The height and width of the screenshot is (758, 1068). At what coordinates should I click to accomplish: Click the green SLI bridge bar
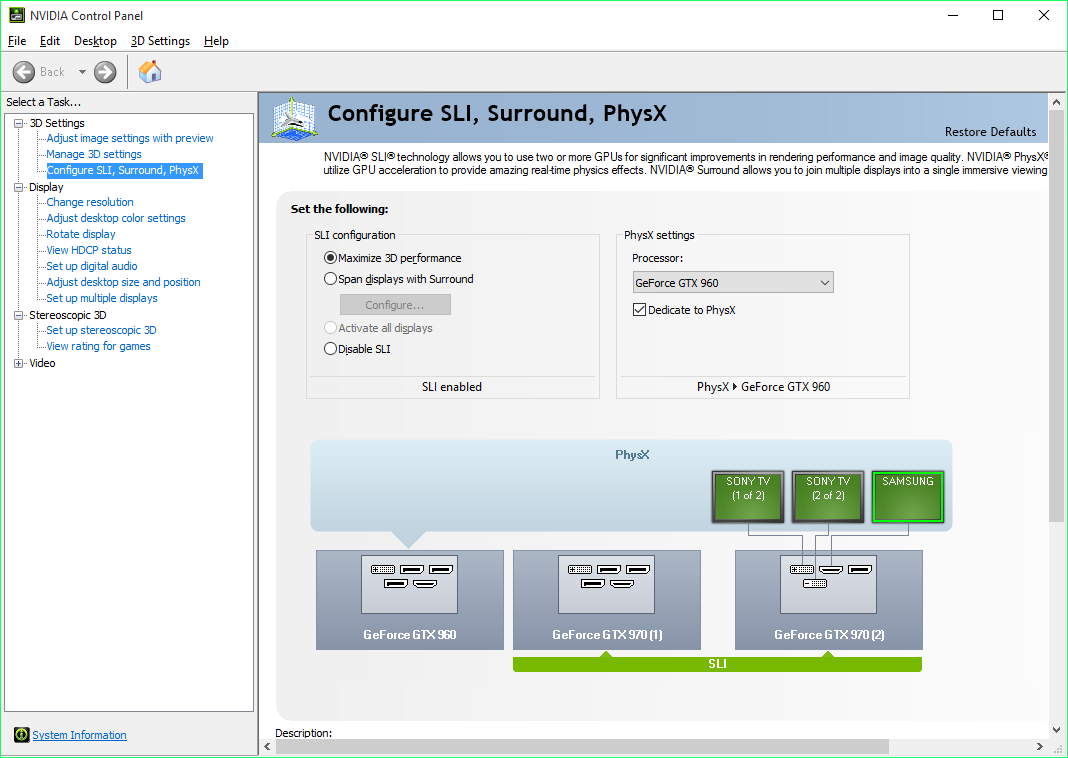pyautogui.click(x=717, y=664)
